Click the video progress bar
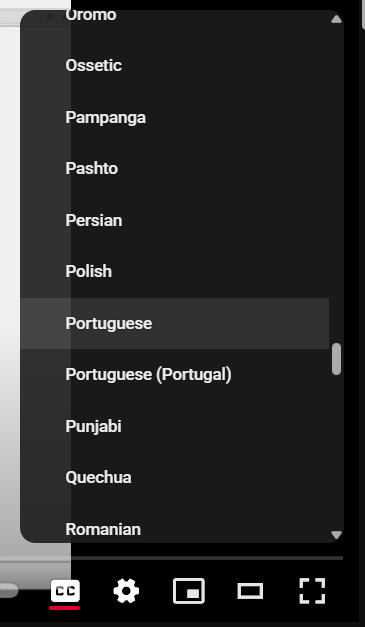365x627 pixels. [172, 558]
